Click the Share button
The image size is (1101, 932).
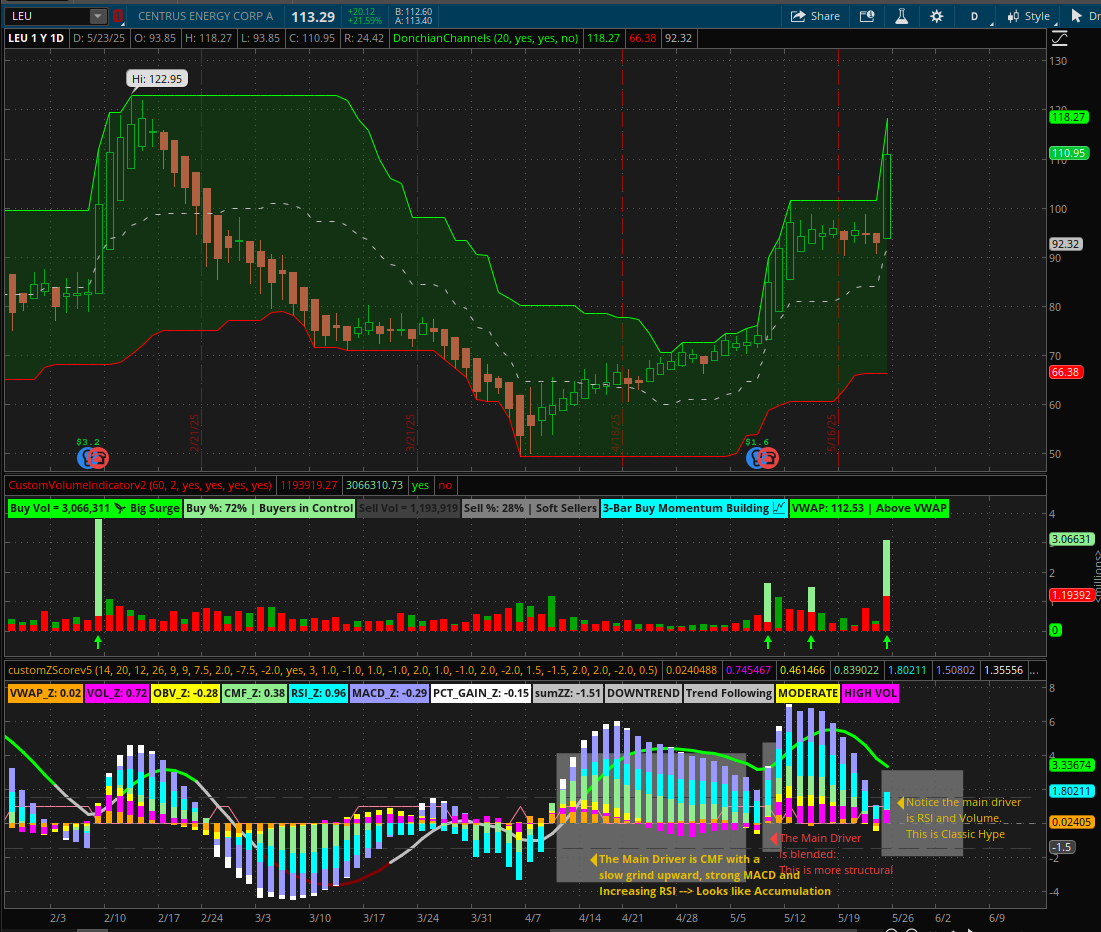pyautogui.click(x=815, y=16)
